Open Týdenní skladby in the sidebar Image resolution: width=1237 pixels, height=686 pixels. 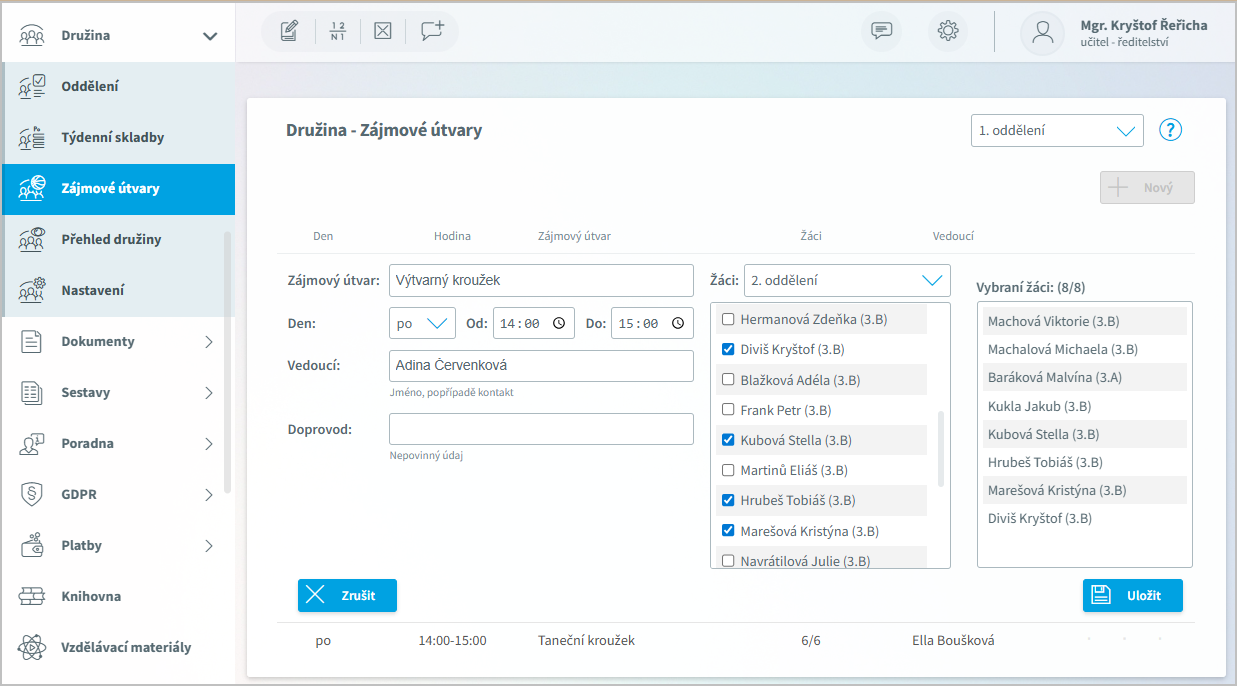[112, 137]
